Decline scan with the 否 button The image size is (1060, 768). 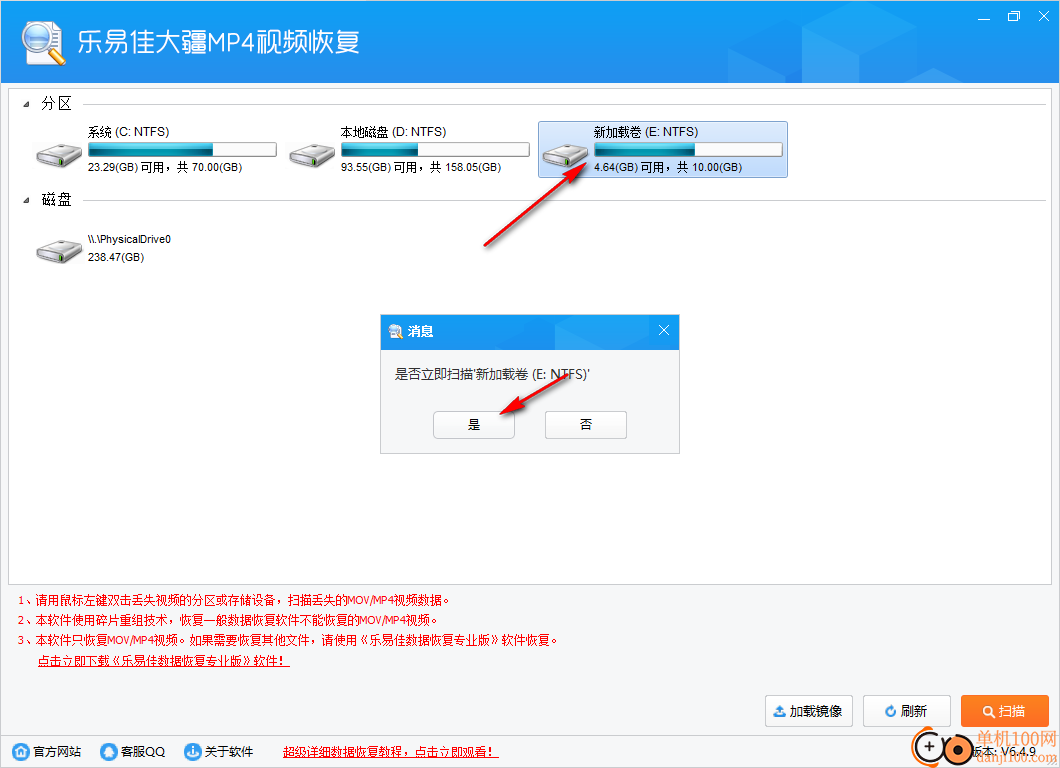[x=585, y=425]
